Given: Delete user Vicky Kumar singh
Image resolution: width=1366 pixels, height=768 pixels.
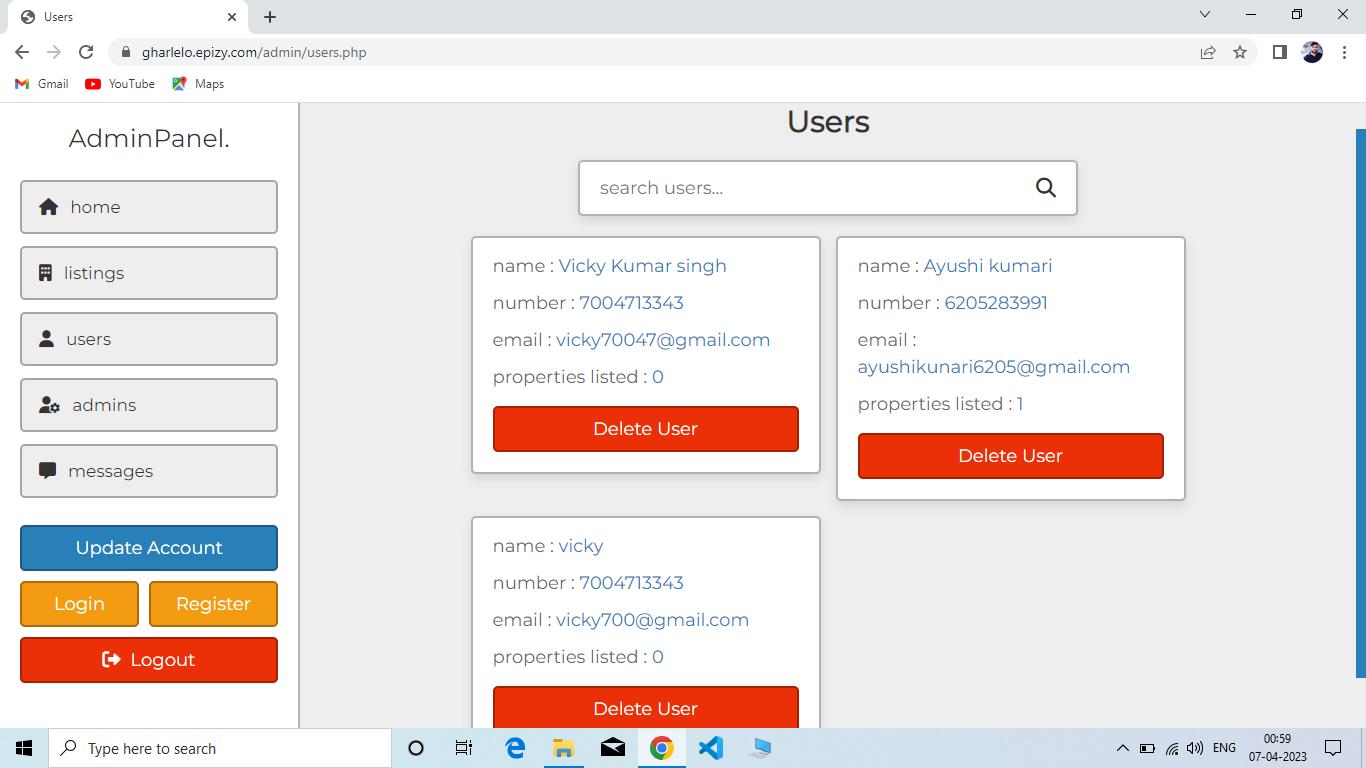Looking at the screenshot, I should click(x=645, y=429).
